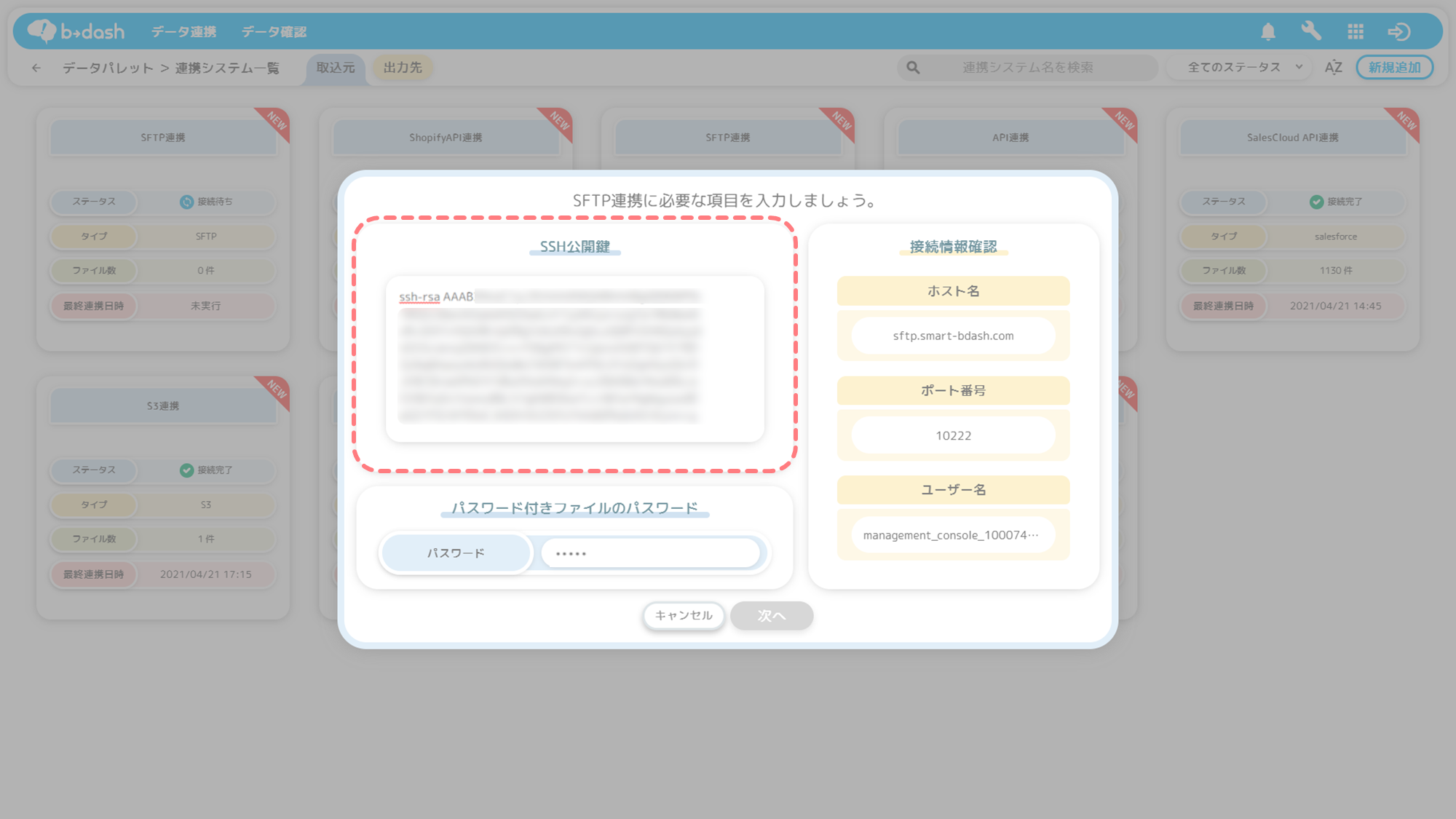Viewport: 1456px width, 819px height.
Task: Open the apps grid icon
Action: 1356,31
